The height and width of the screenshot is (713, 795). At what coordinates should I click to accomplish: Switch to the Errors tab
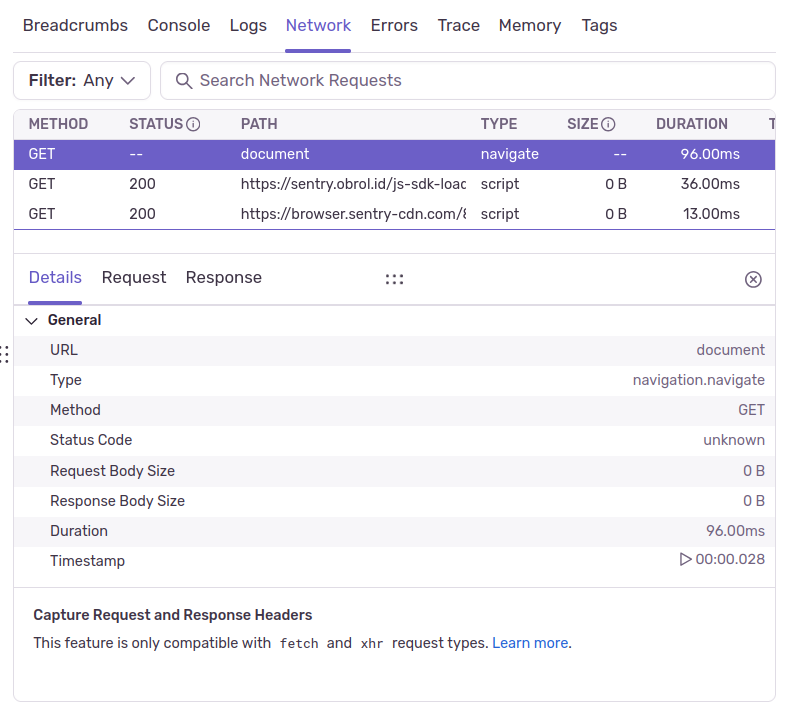394,26
